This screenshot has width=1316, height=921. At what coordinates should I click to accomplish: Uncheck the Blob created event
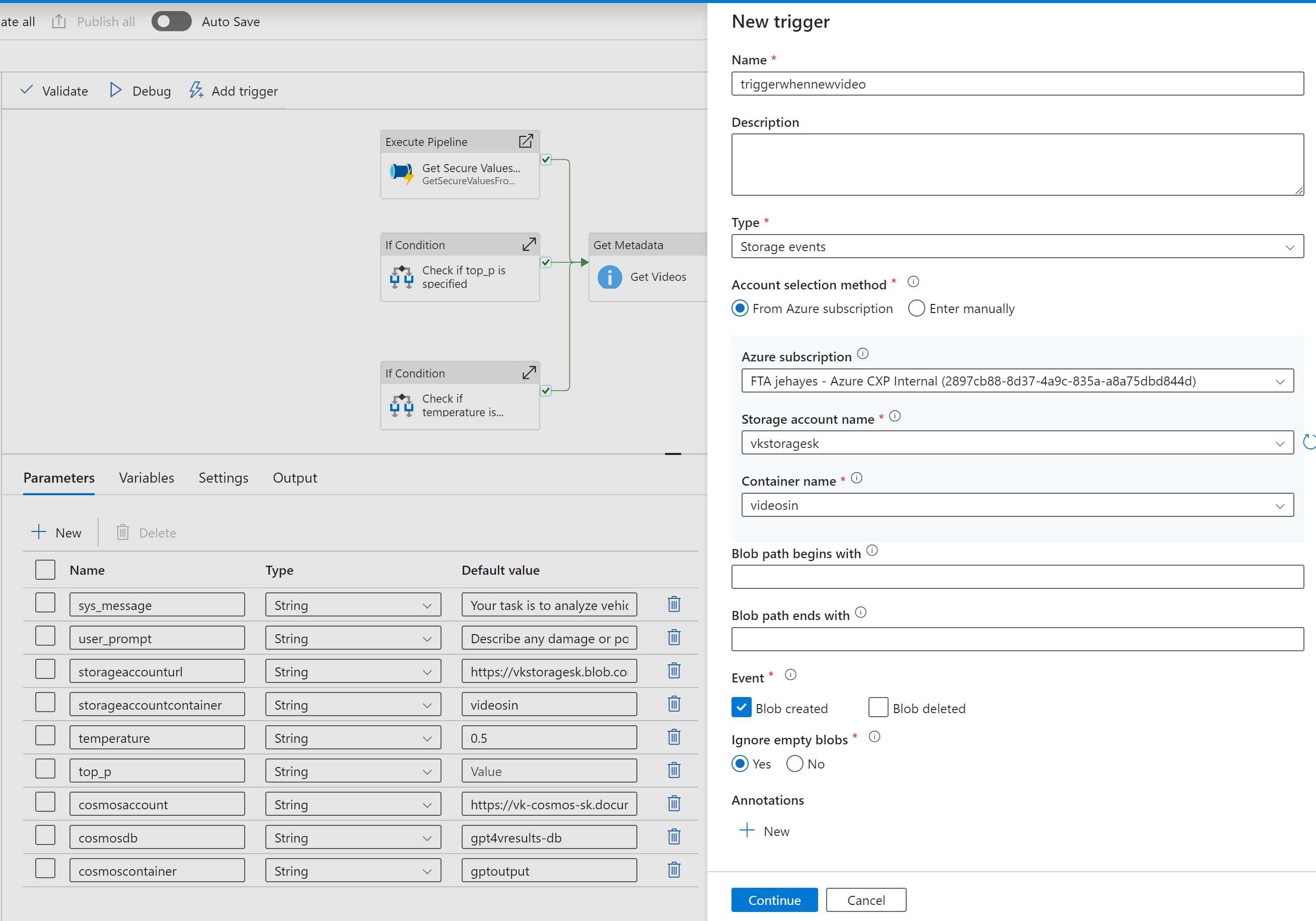point(741,707)
